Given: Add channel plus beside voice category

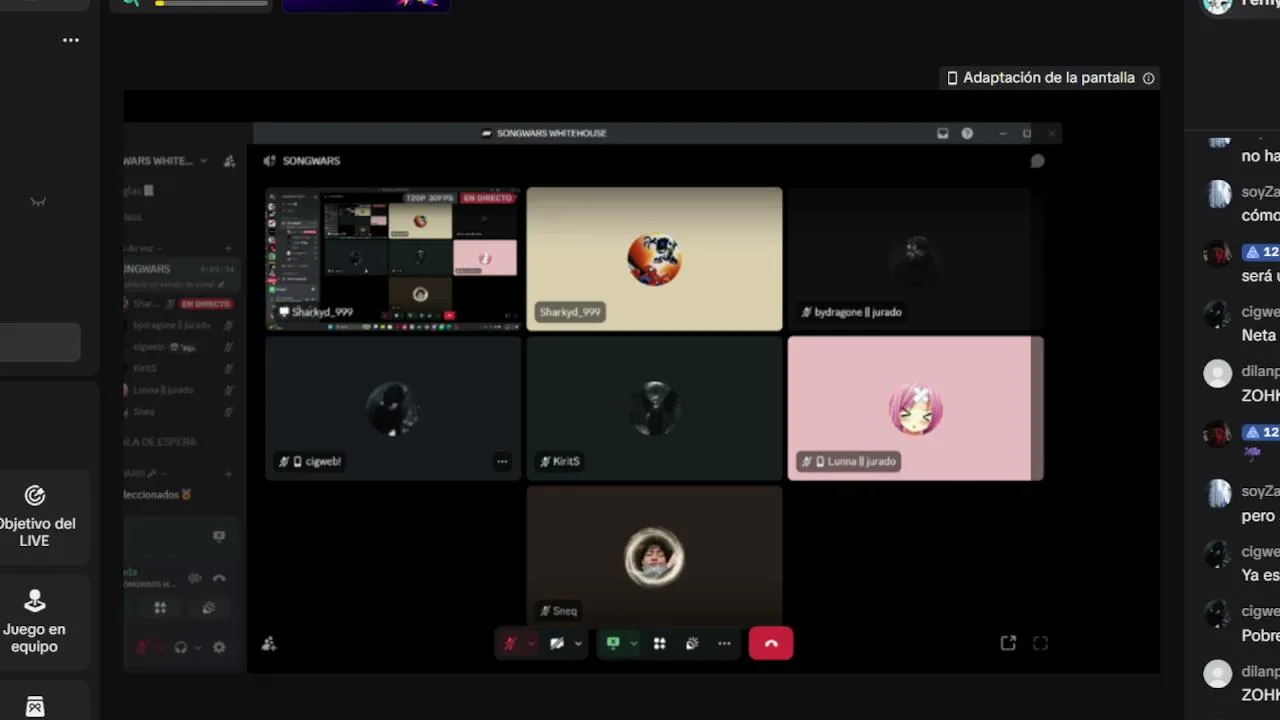Looking at the screenshot, I should pos(228,248).
